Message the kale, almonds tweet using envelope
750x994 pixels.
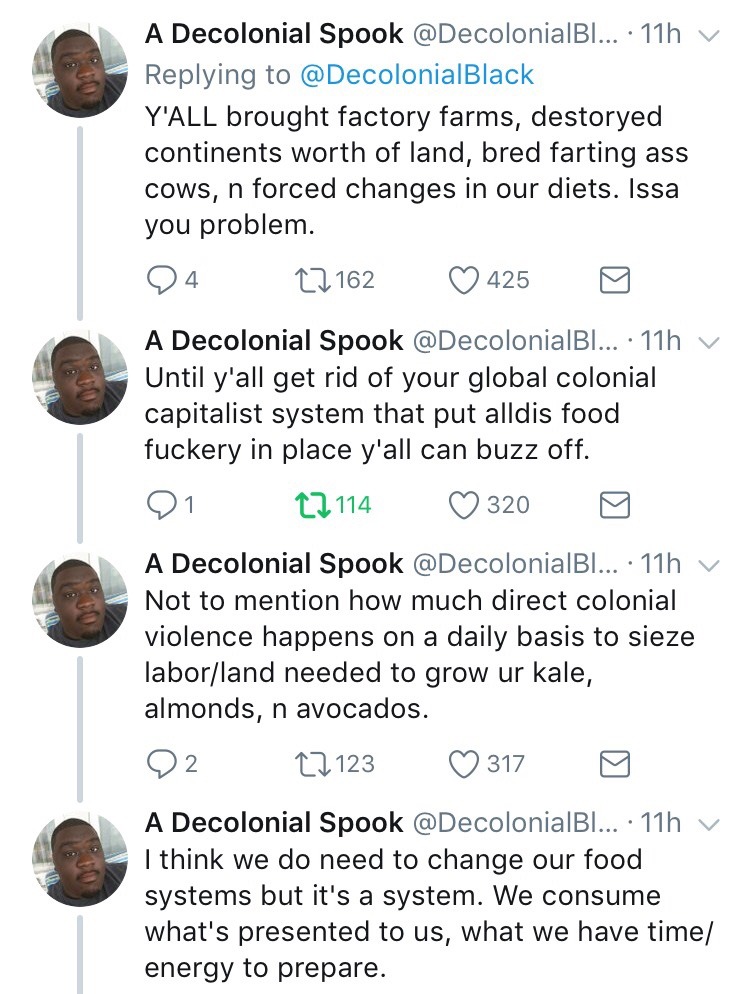click(614, 765)
